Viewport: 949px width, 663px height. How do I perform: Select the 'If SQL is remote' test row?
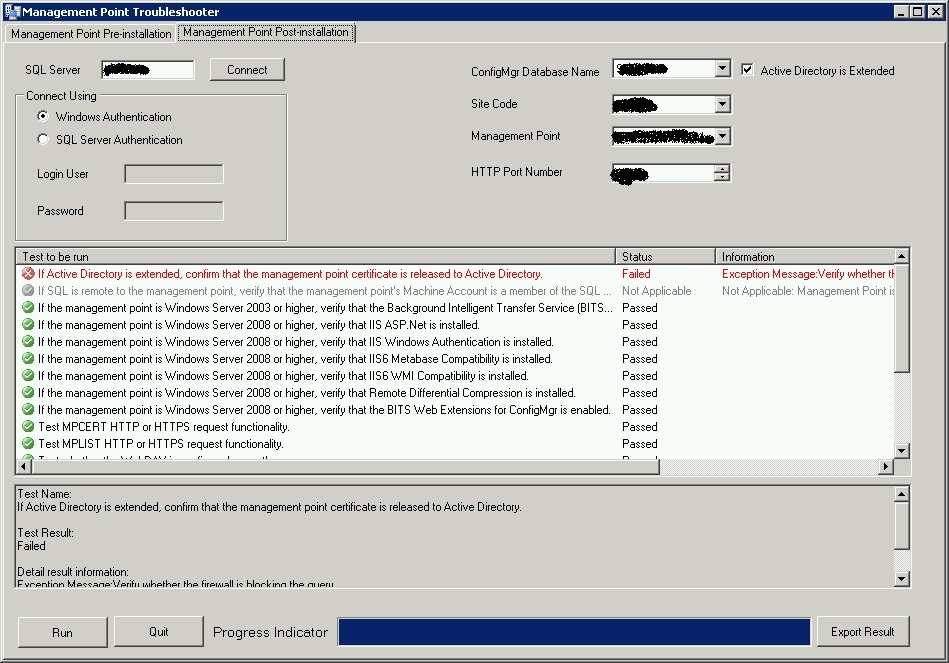[x=455, y=291]
